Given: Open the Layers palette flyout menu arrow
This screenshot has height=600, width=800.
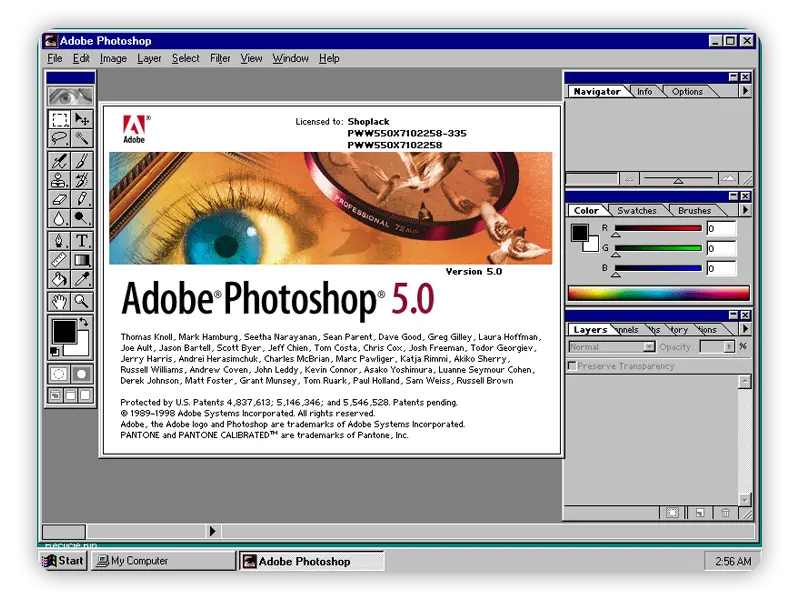Looking at the screenshot, I should 745,329.
